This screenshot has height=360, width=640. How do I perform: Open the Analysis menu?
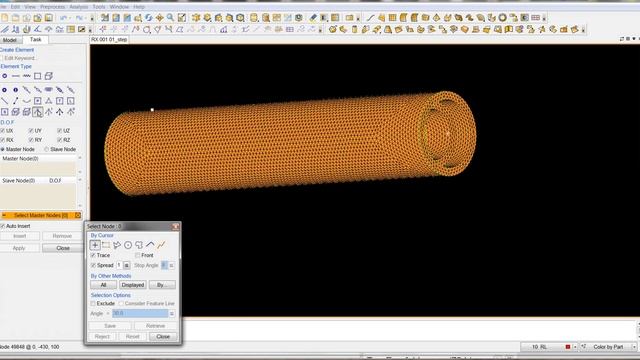[x=78, y=7]
